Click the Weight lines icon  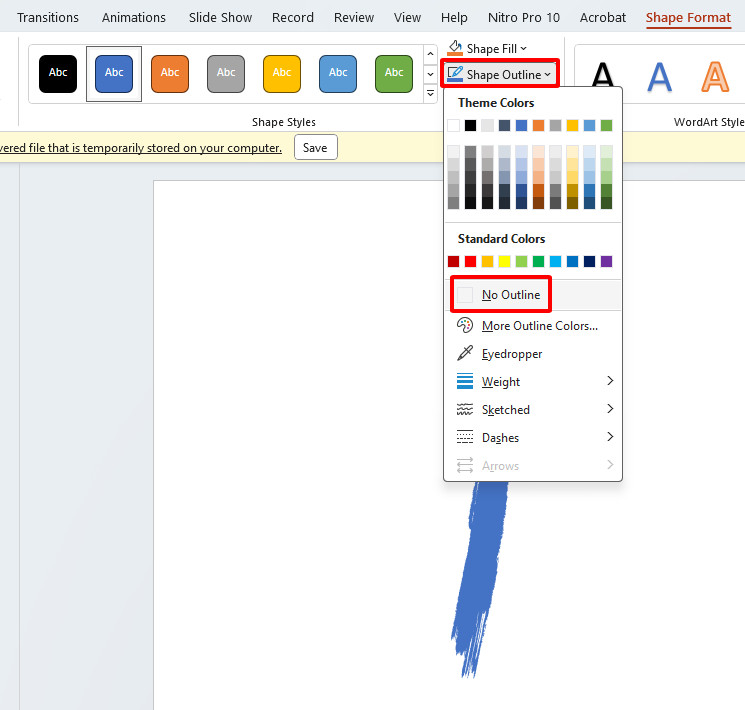coord(465,381)
